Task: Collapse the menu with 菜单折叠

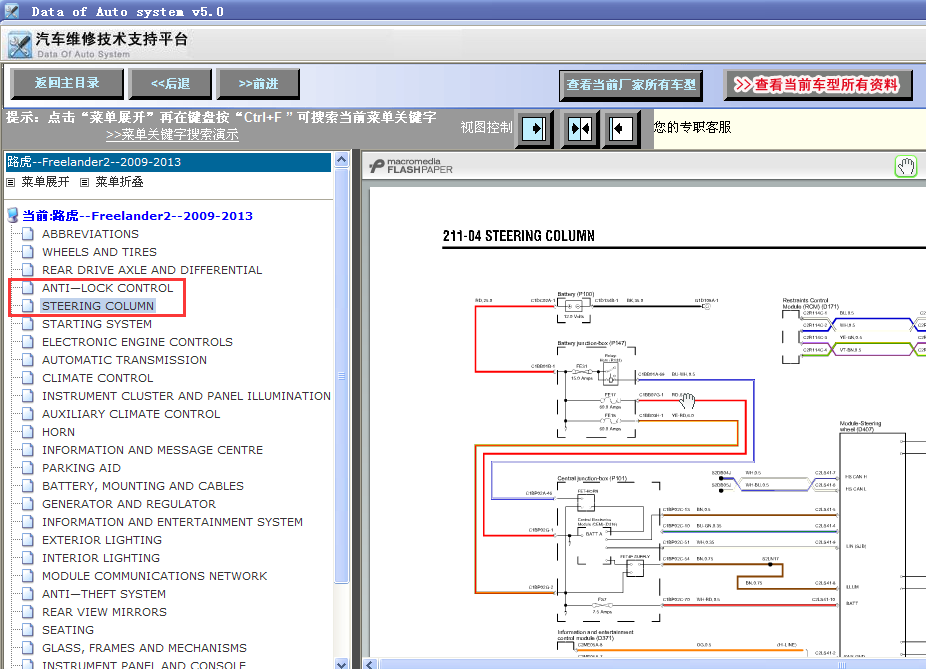Action: click(x=119, y=182)
